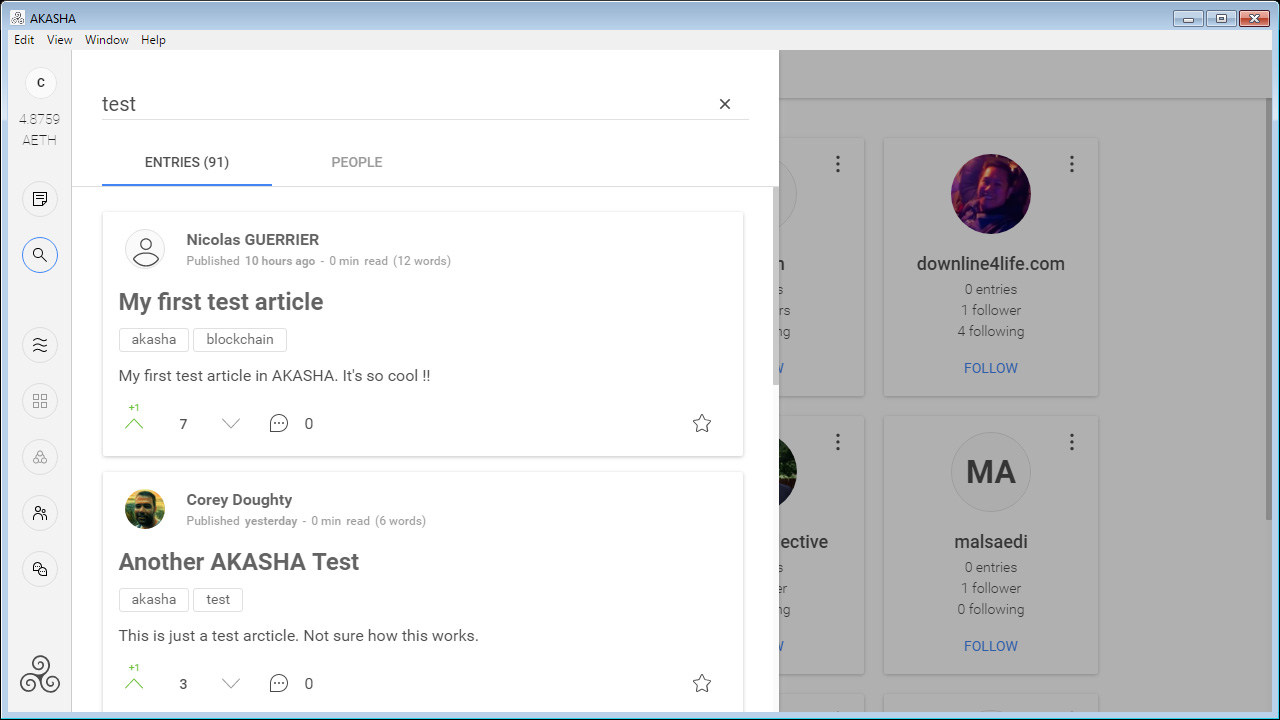The height and width of the screenshot is (720, 1280).
Task: Open the profile avatar with letter C
Action: pos(40,83)
